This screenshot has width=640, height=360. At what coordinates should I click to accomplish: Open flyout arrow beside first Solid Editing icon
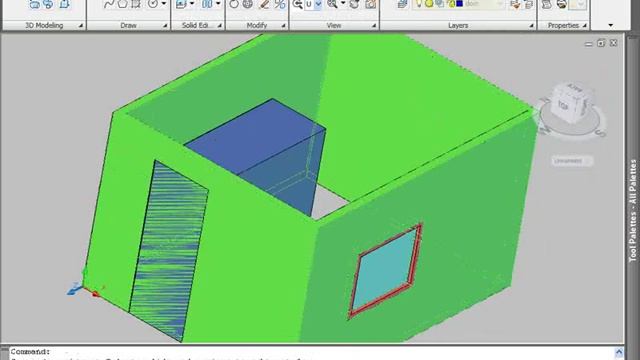point(191,4)
